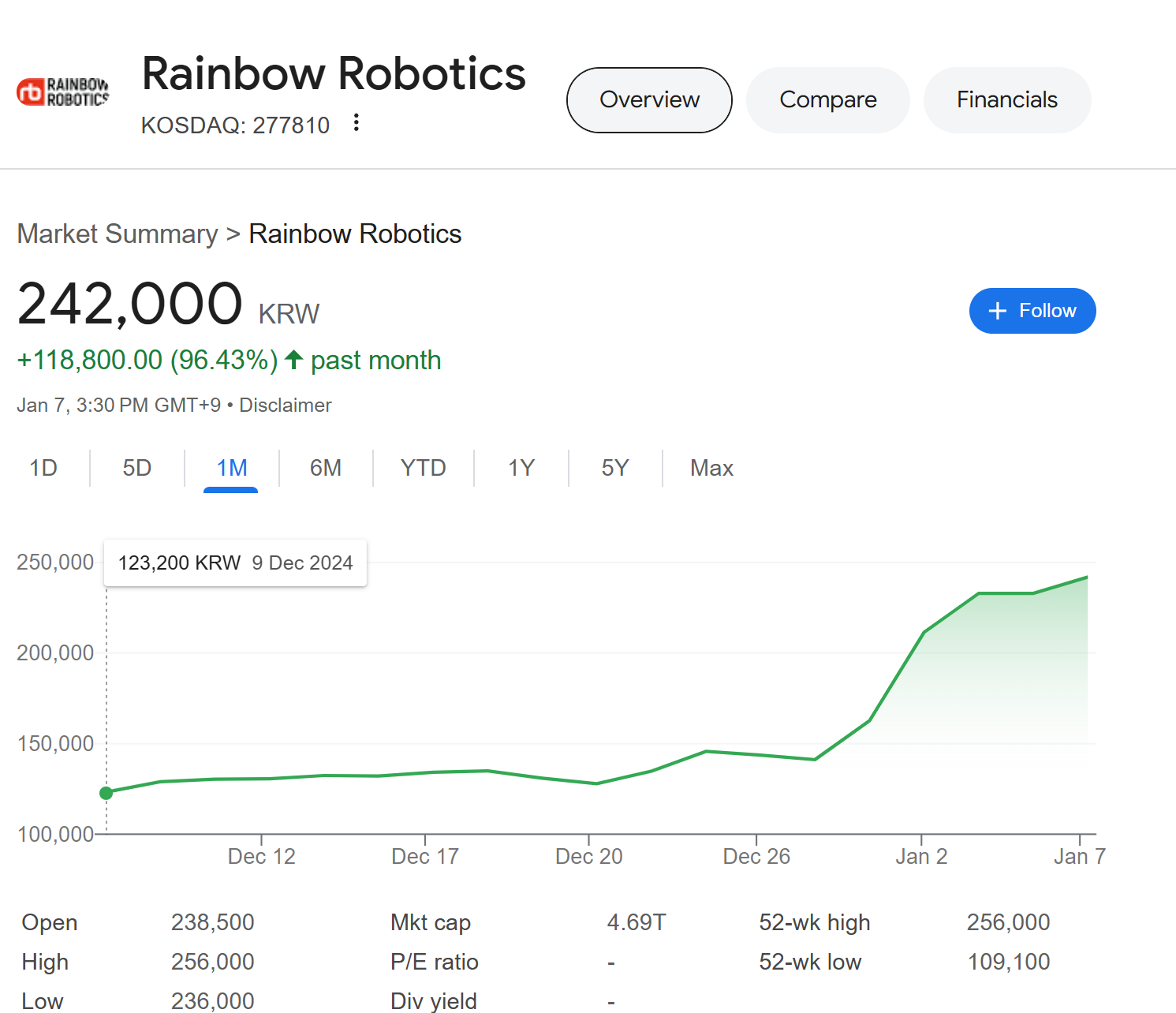Open the Disclaimer link
This screenshot has width=1176, height=1013.
[x=286, y=405]
